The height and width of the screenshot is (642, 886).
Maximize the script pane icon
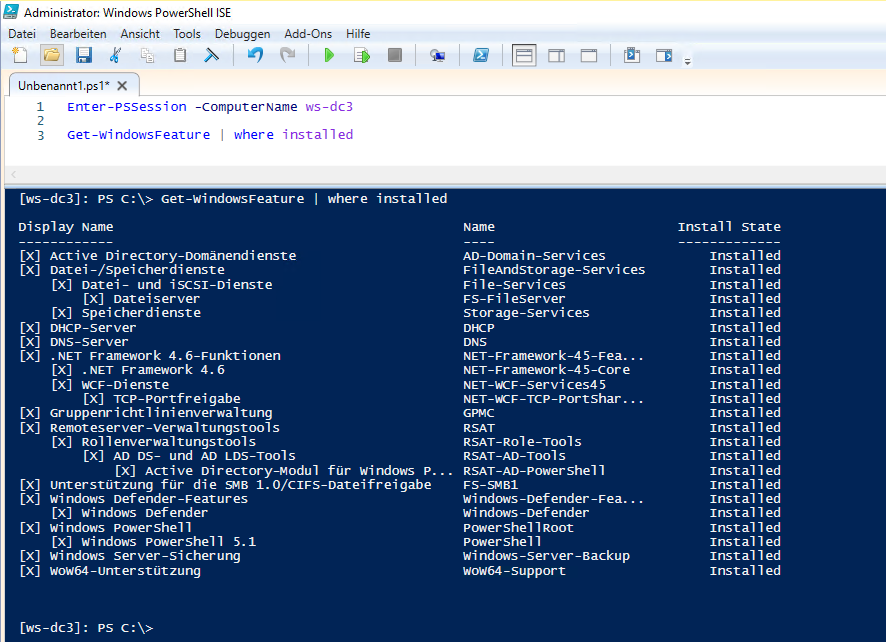[589, 55]
